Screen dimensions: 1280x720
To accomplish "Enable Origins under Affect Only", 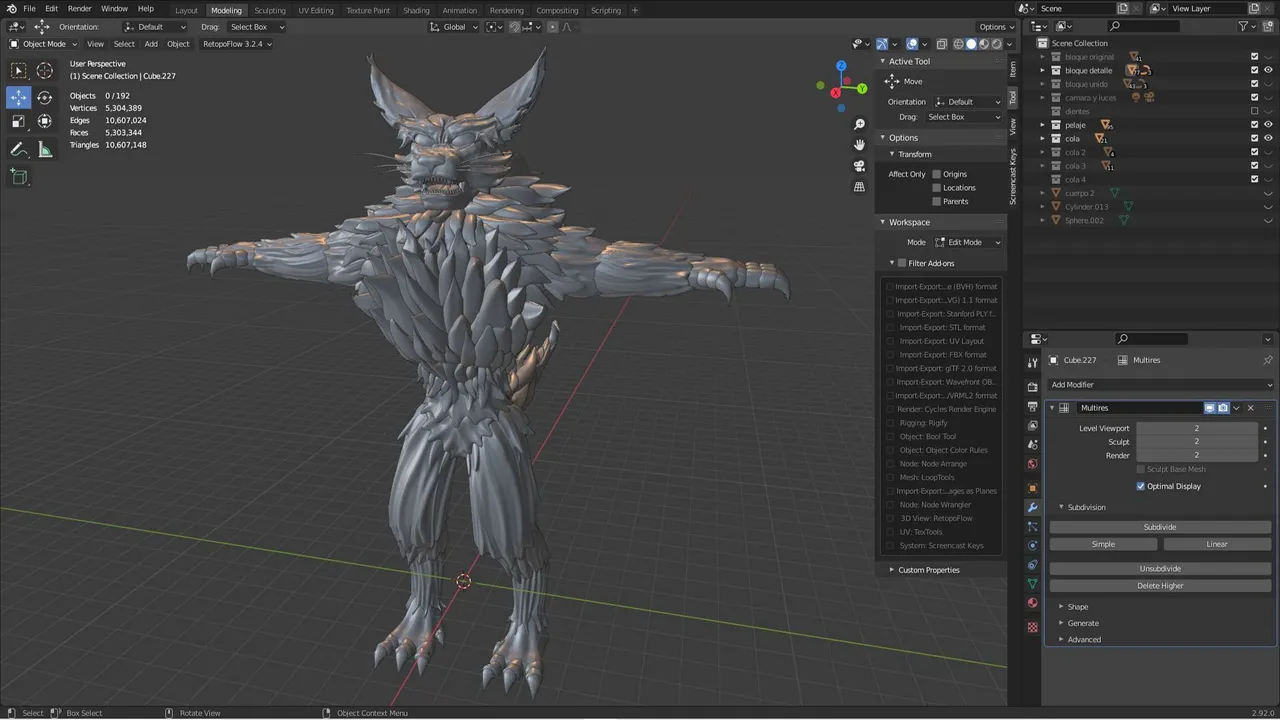I will click(937, 174).
